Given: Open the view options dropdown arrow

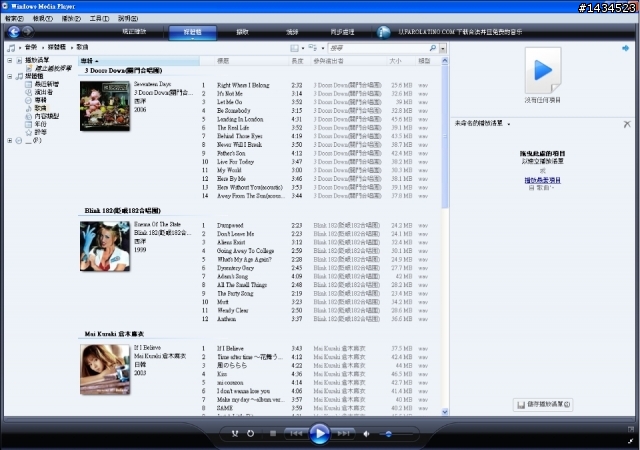Looking at the screenshot, I should point(322,48).
